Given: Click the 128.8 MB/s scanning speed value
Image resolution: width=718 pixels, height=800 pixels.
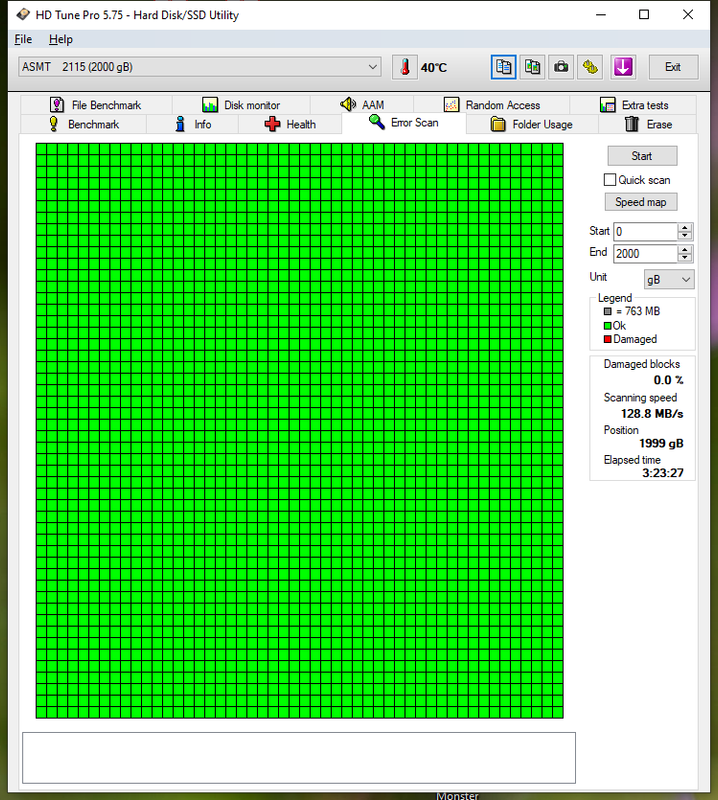Looking at the screenshot, I should [x=652, y=414].
